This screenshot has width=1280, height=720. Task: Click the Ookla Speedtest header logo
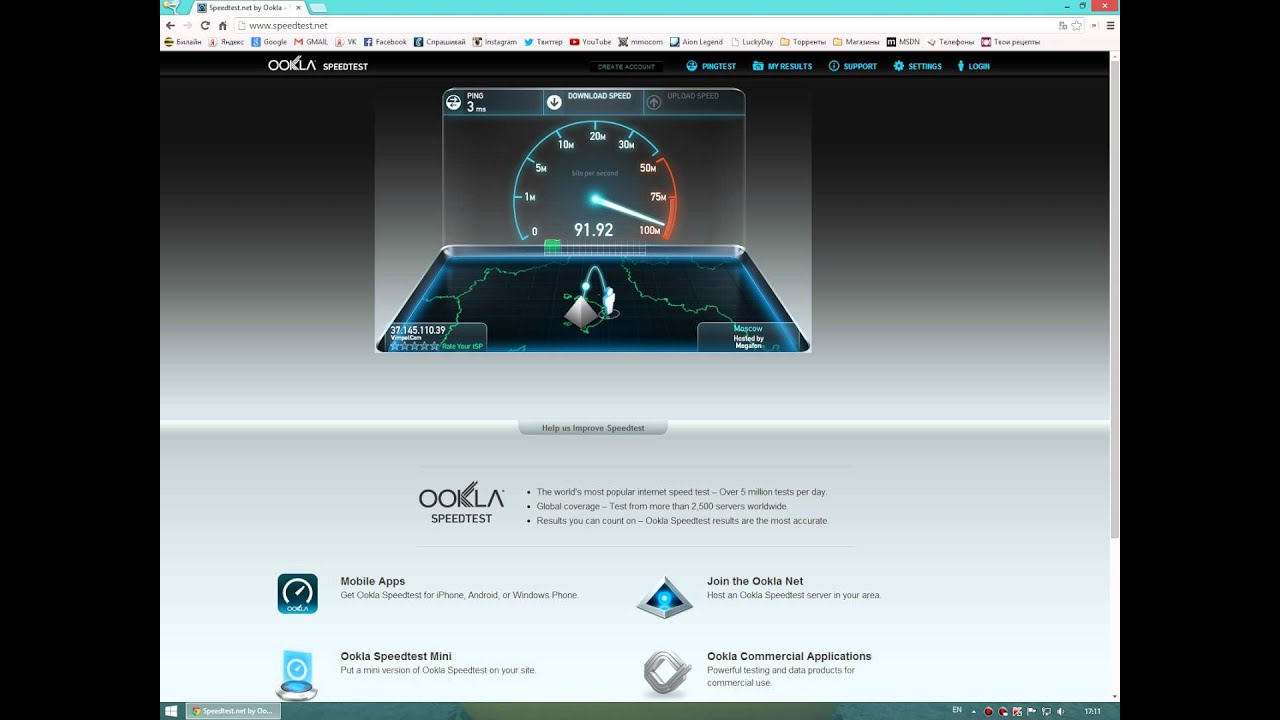point(318,65)
